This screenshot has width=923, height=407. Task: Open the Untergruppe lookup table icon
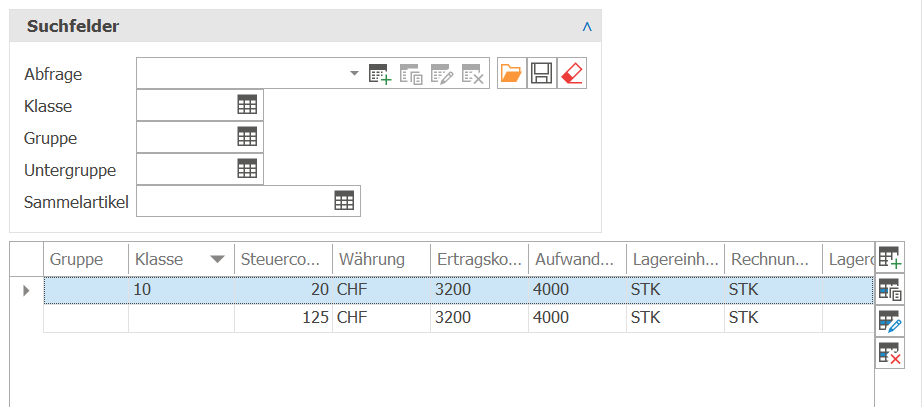coord(247,170)
